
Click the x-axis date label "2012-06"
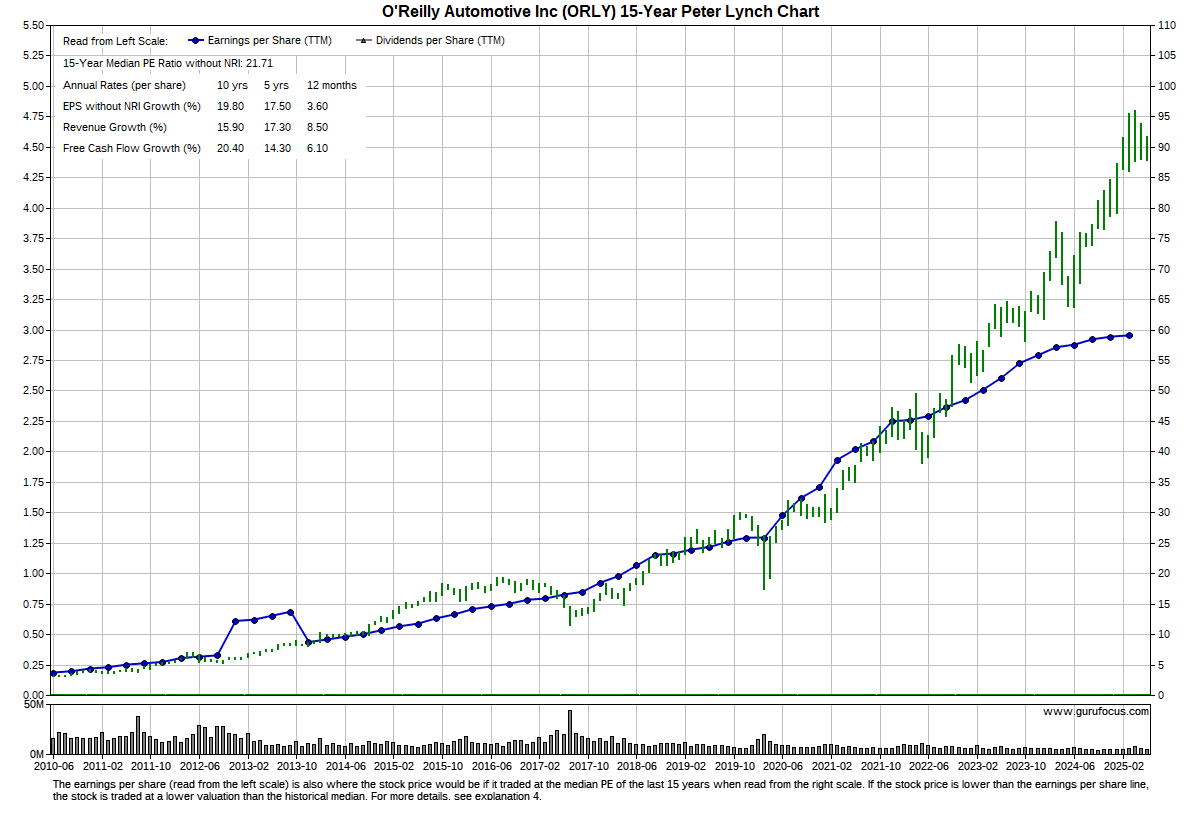point(199,767)
